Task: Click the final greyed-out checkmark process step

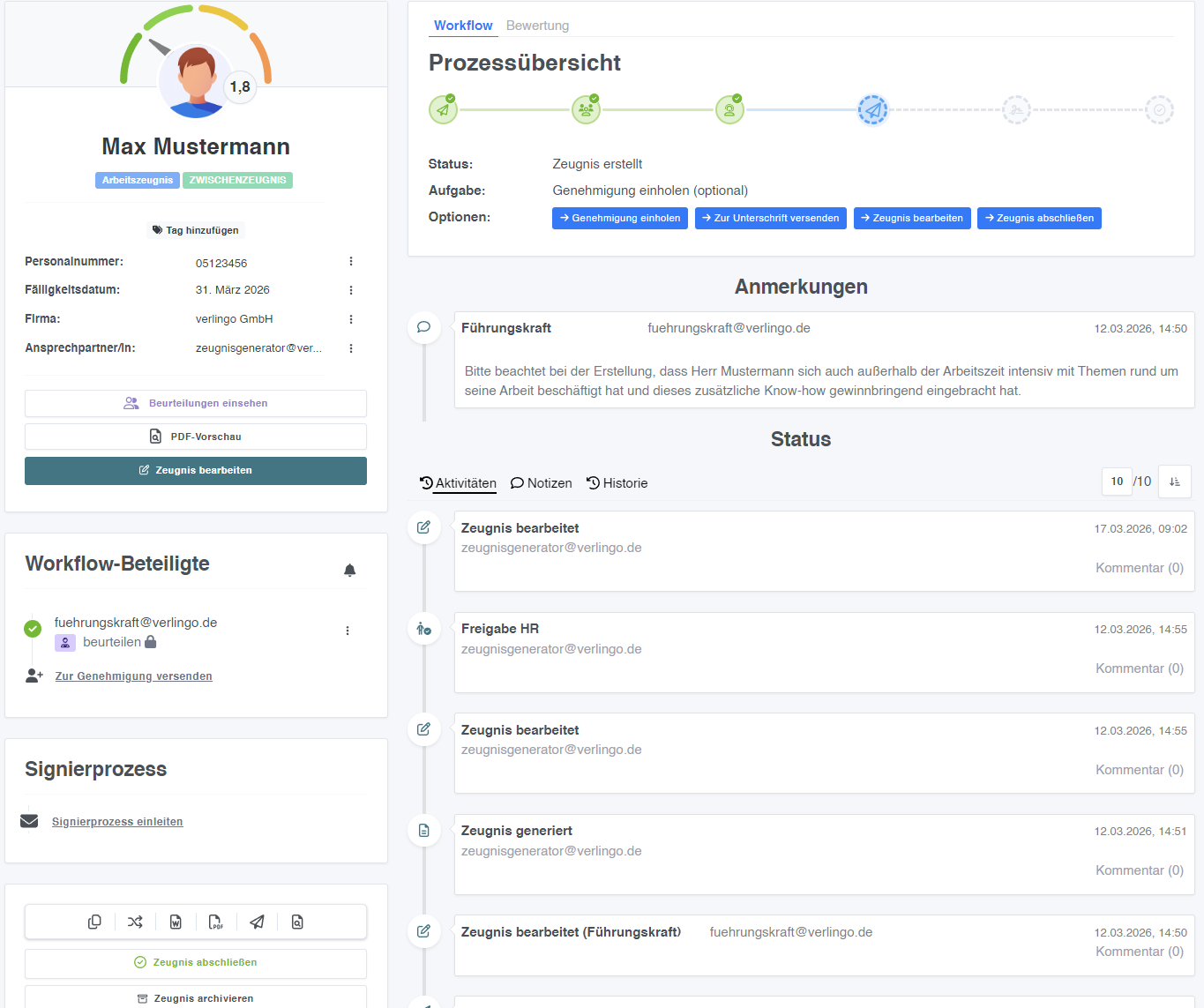Action: [x=1159, y=110]
